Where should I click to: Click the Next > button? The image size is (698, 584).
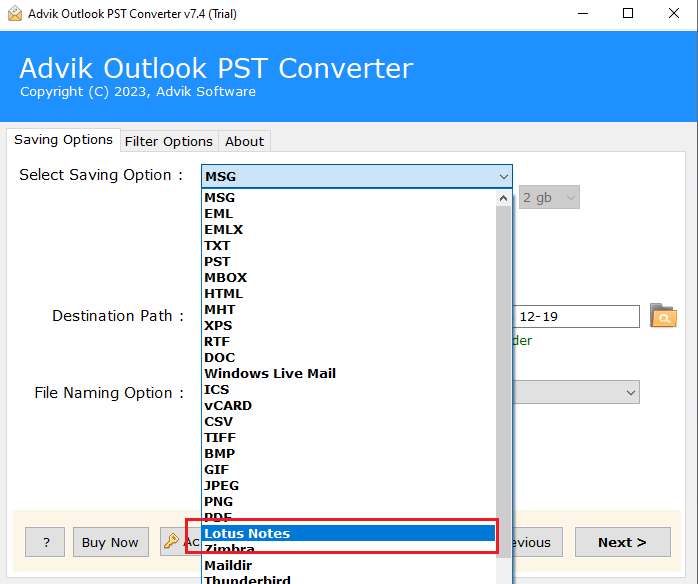click(x=622, y=542)
